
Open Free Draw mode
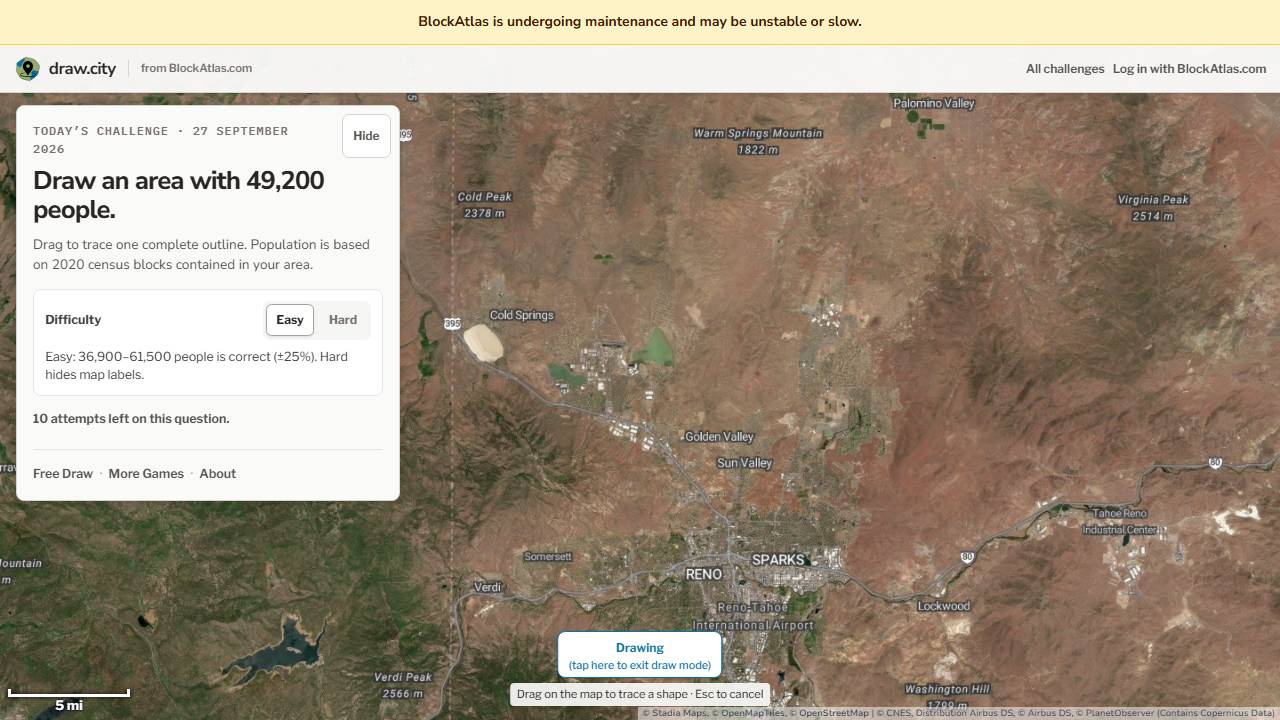tap(63, 474)
